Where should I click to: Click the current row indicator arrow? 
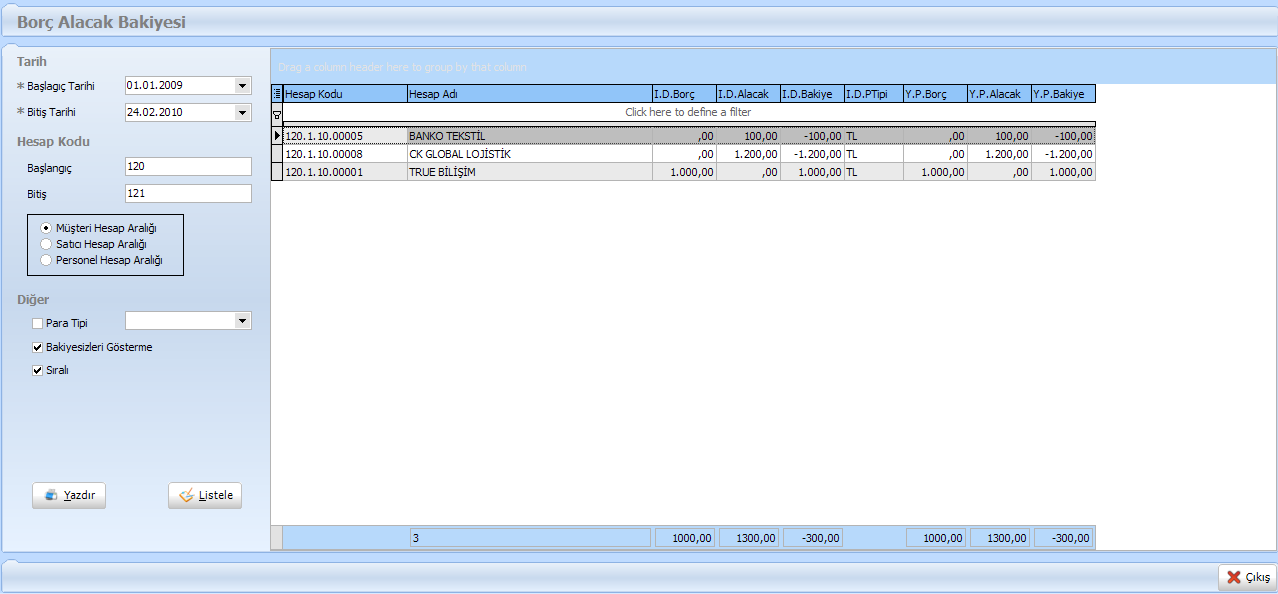point(277,135)
